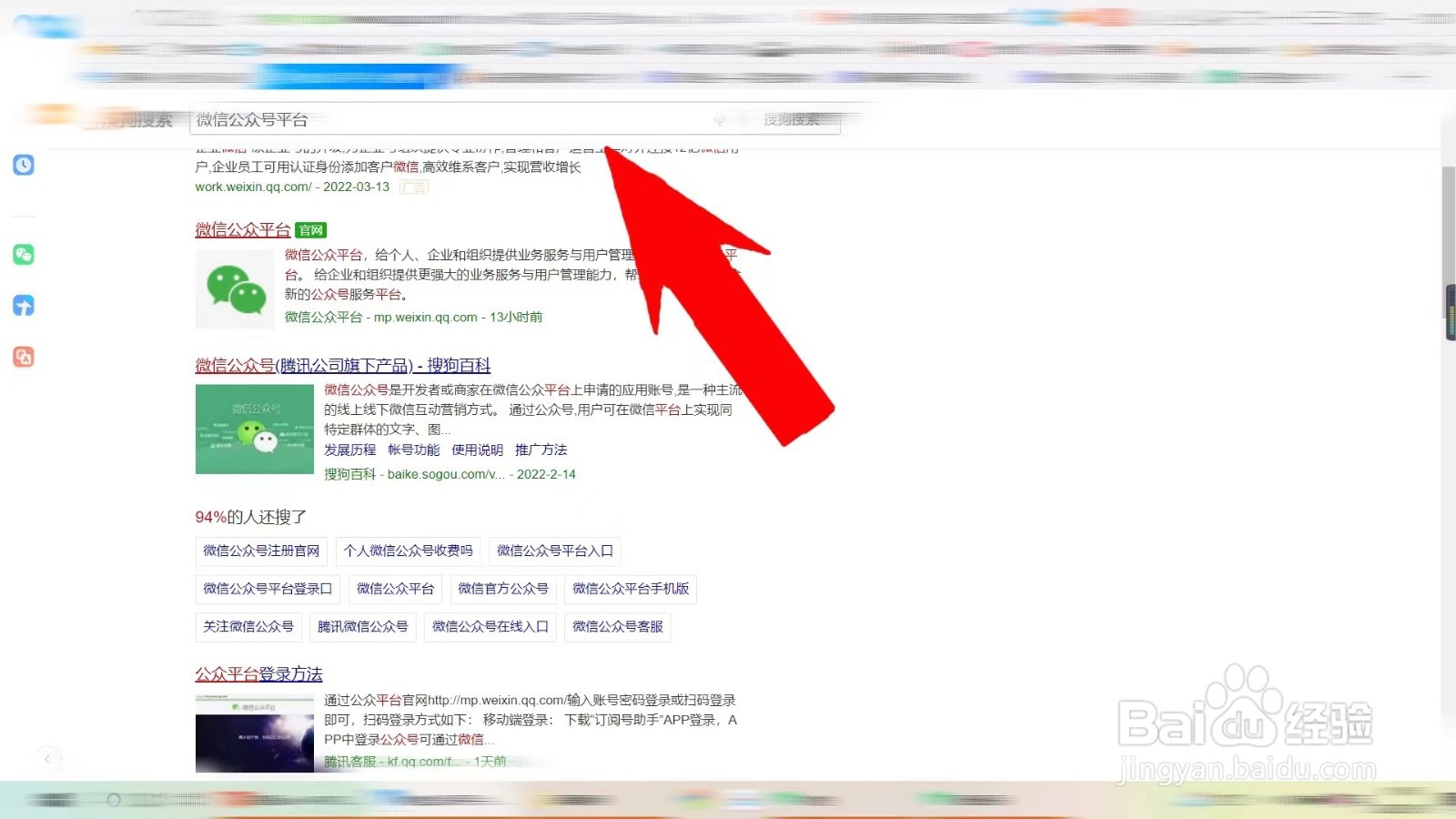This screenshot has height=819, width=1456.
Task: Select related search 个人微信公众号收费吗
Action: (408, 551)
